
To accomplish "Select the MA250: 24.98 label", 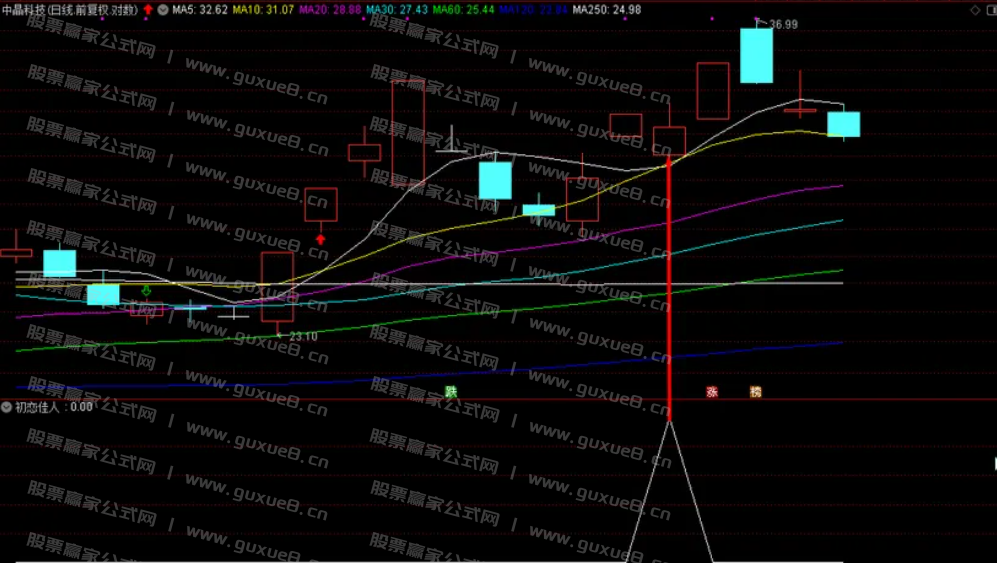I will pos(608,9).
